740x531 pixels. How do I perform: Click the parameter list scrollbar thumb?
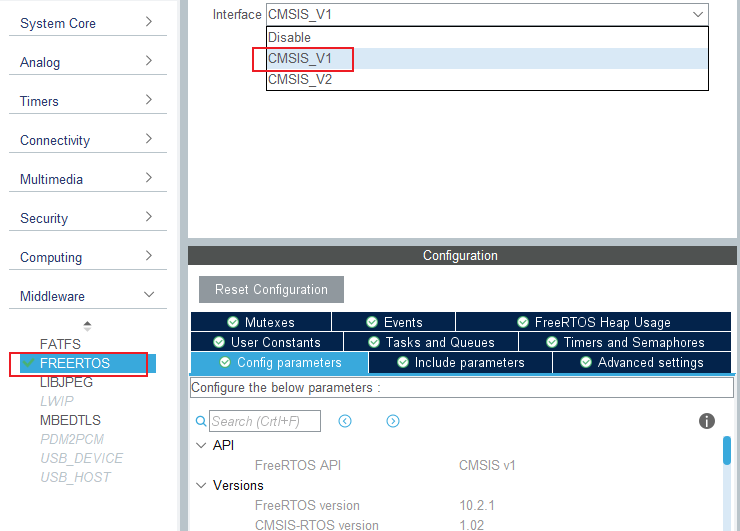click(727, 450)
